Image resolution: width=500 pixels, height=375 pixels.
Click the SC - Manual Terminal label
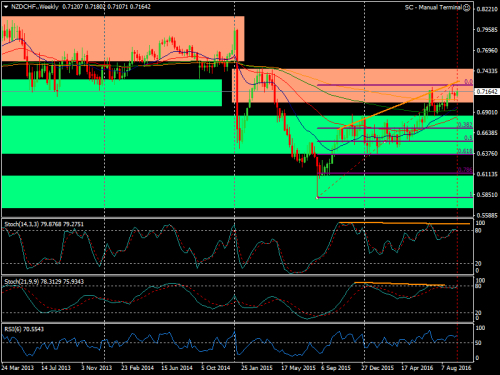click(x=433, y=7)
